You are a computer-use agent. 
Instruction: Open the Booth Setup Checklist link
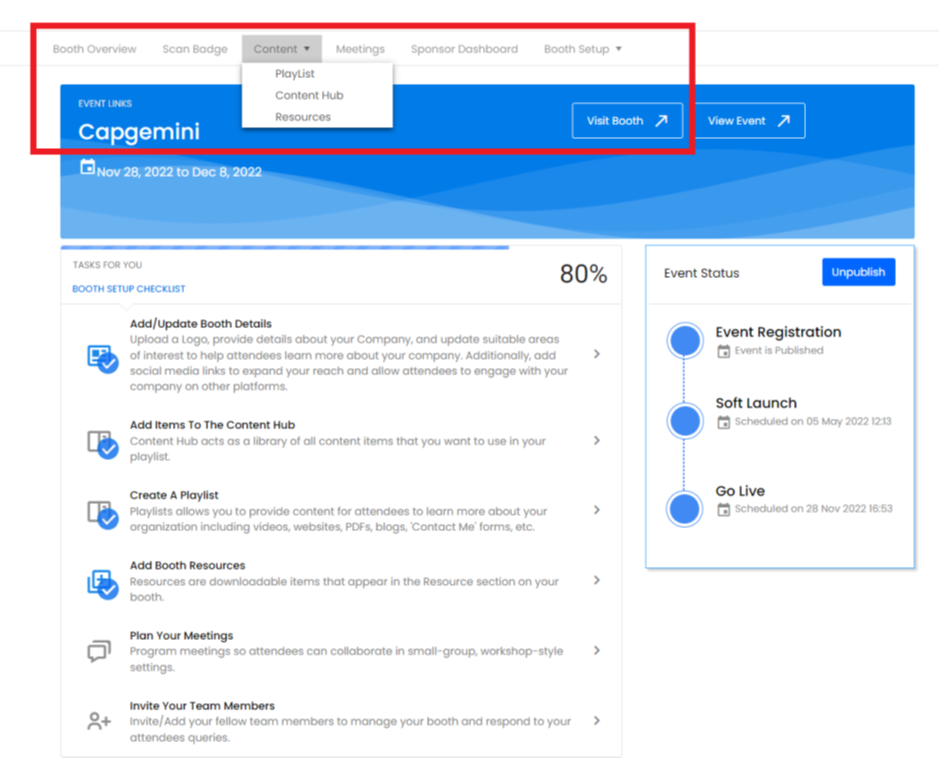pyautogui.click(x=128, y=289)
